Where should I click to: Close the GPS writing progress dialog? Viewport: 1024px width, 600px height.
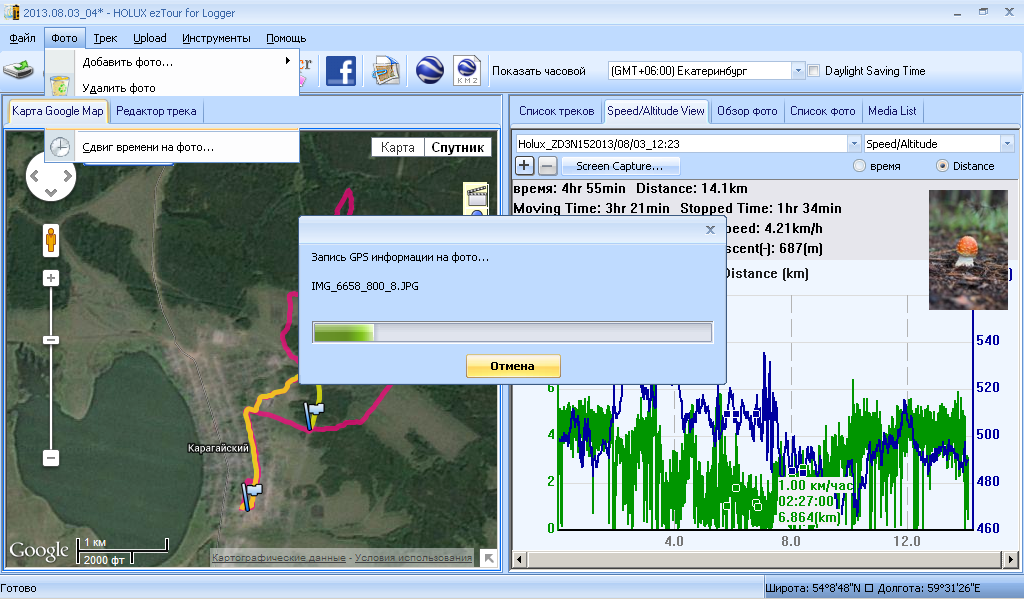point(711,230)
